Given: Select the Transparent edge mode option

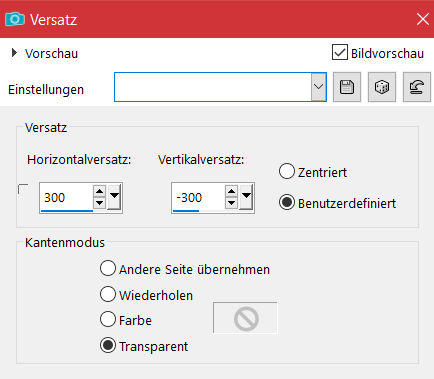Looking at the screenshot, I should click(108, 345).
